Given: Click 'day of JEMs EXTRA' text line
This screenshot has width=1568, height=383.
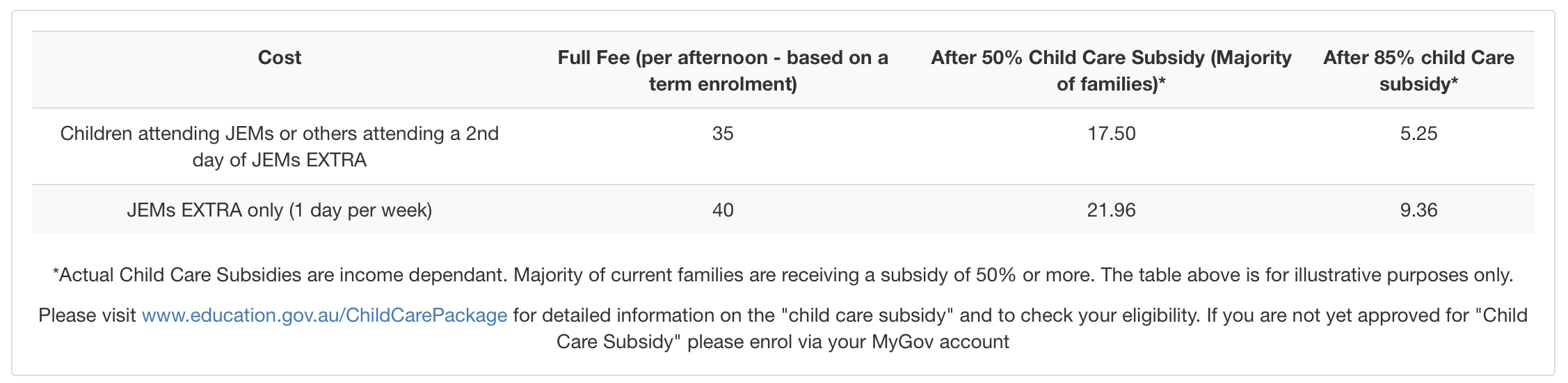Looking at the screenshot, I should pos(279,160).
